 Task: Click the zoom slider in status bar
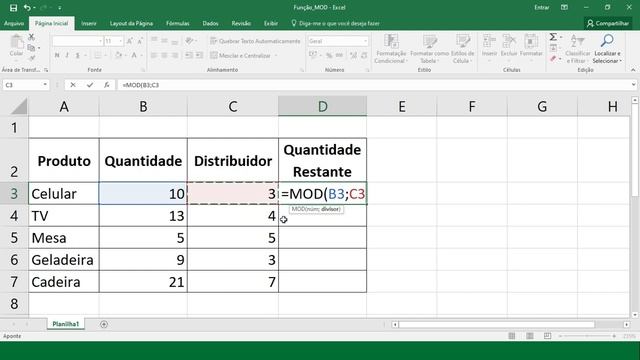pyautogui.click(x=588, y=336)
